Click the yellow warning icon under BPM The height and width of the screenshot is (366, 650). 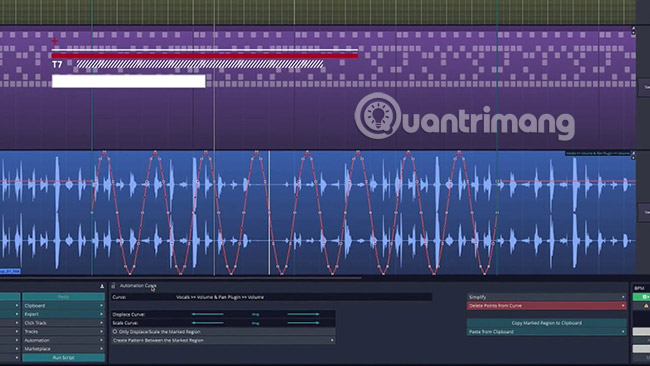[x=645, y=306]
